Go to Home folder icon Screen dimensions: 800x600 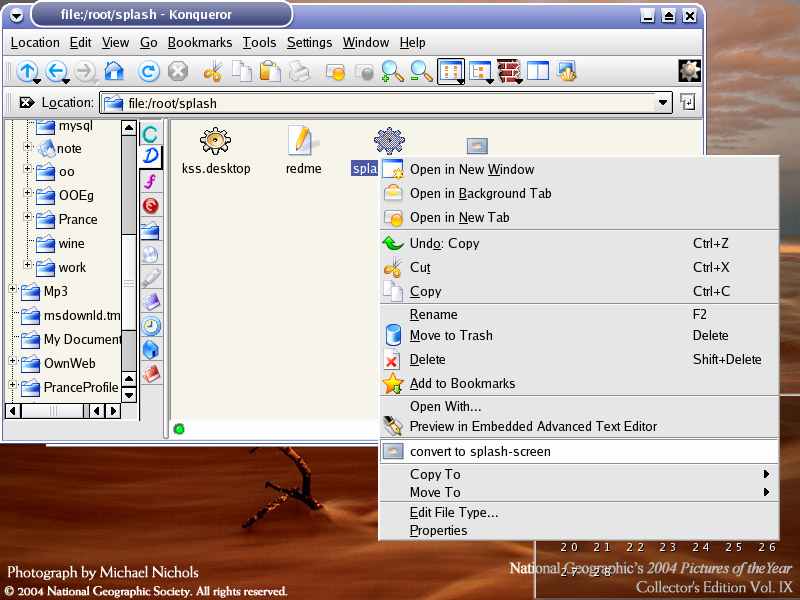click(x=114, y=71)
